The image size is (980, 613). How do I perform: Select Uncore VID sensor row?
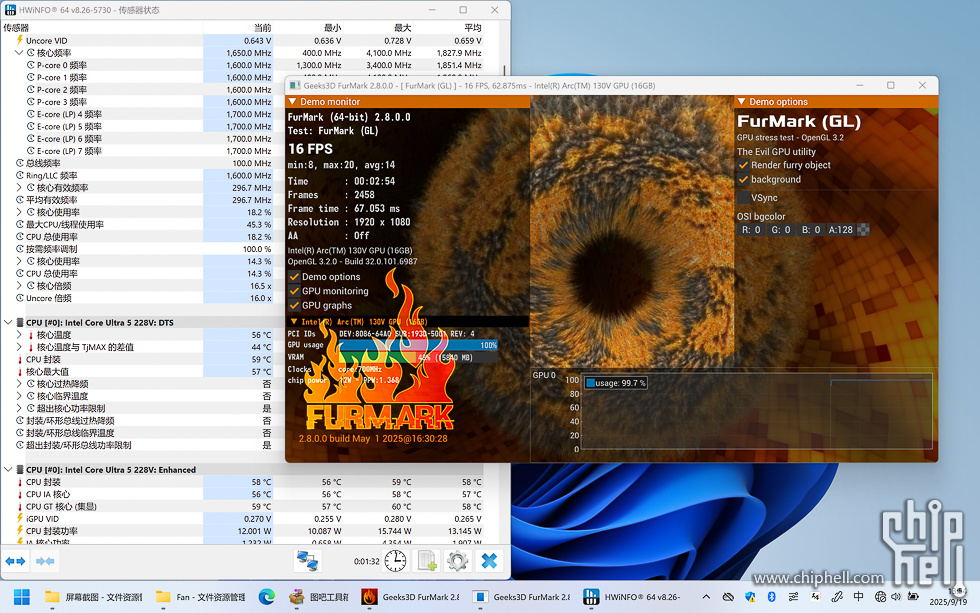pos(242,41)
